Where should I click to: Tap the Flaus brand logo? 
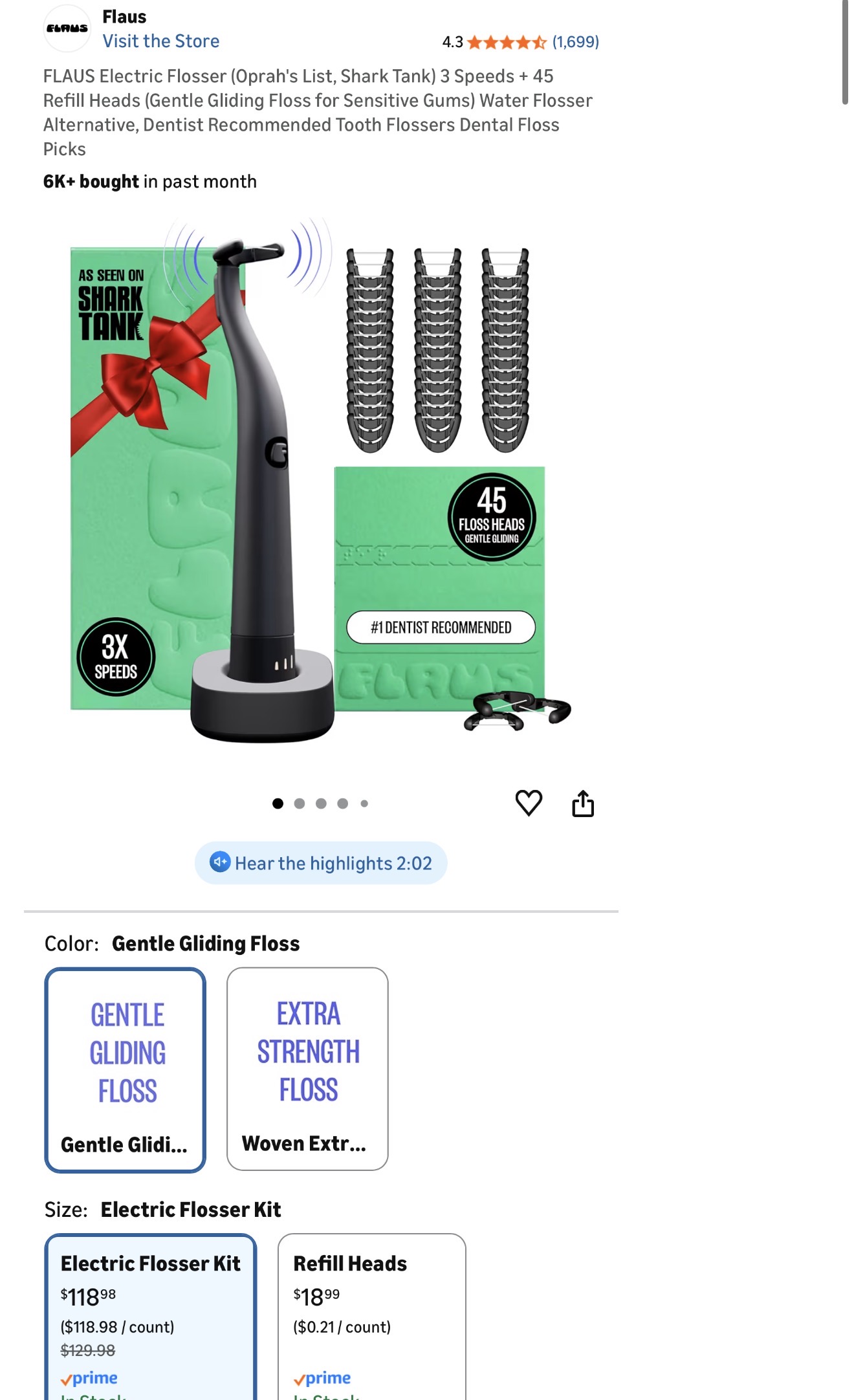(x=67, y=28)
